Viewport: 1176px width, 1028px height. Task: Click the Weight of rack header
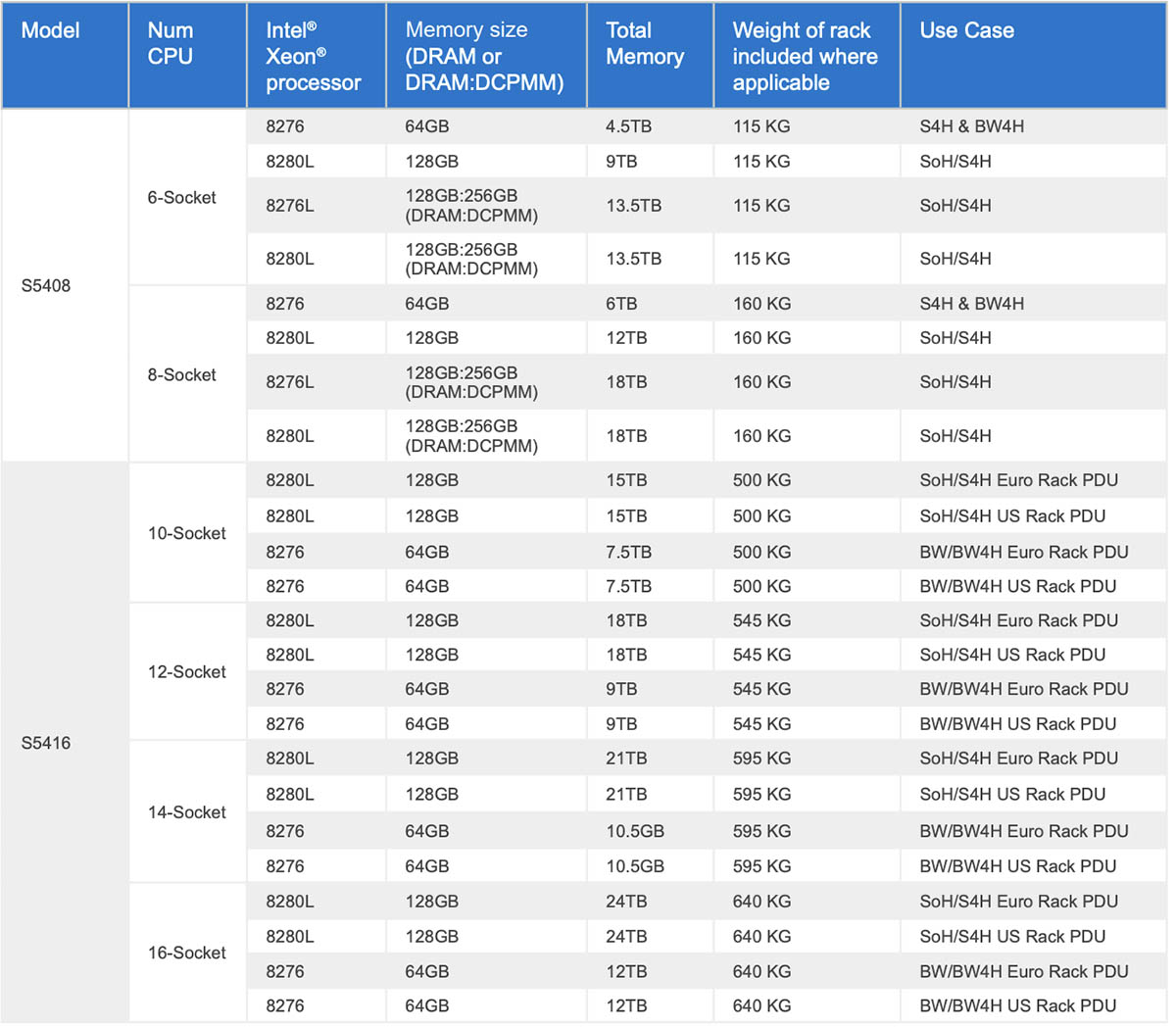click(807, 55)
